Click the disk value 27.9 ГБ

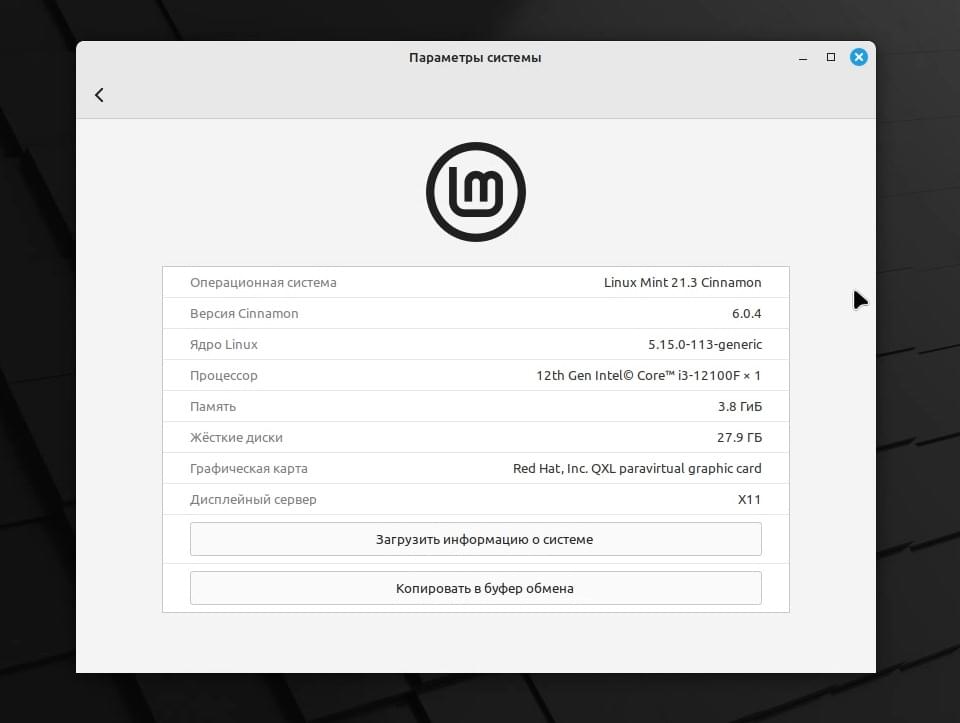(740, 438)
